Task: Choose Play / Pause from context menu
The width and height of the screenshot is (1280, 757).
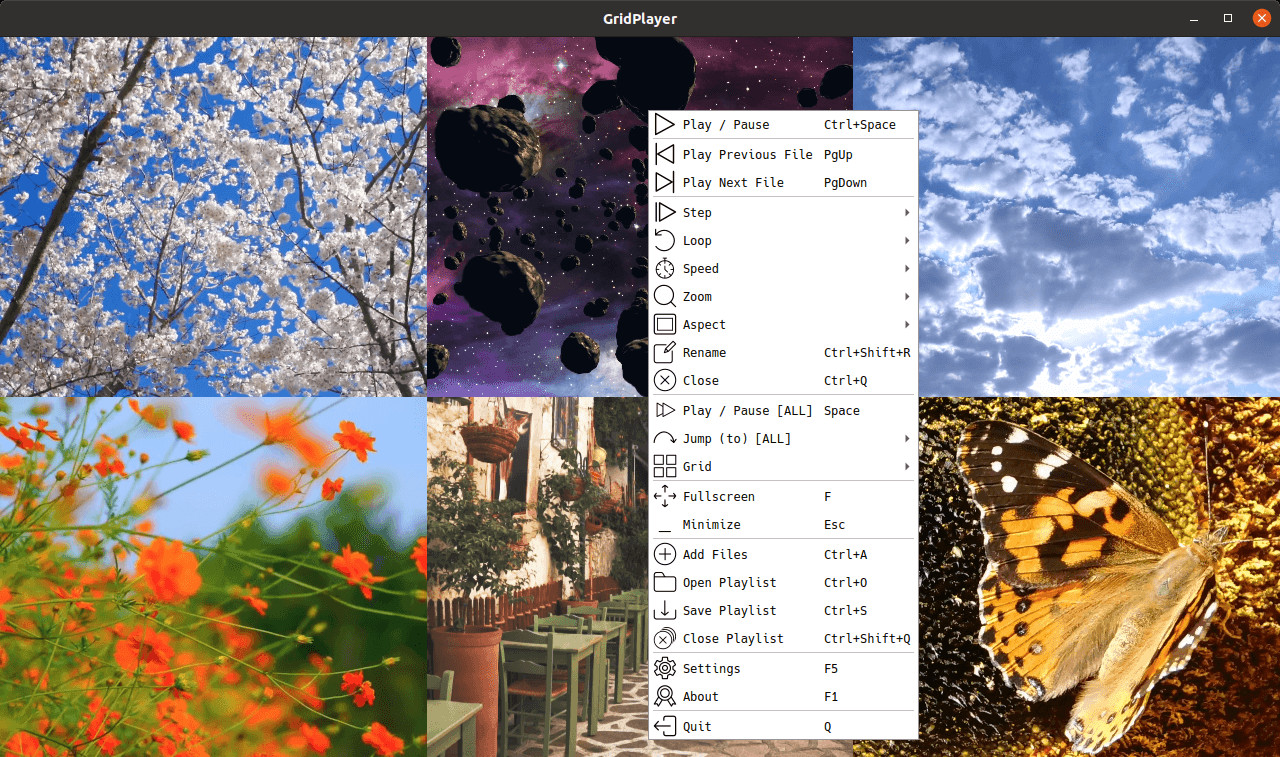Action: click(783, 124)
